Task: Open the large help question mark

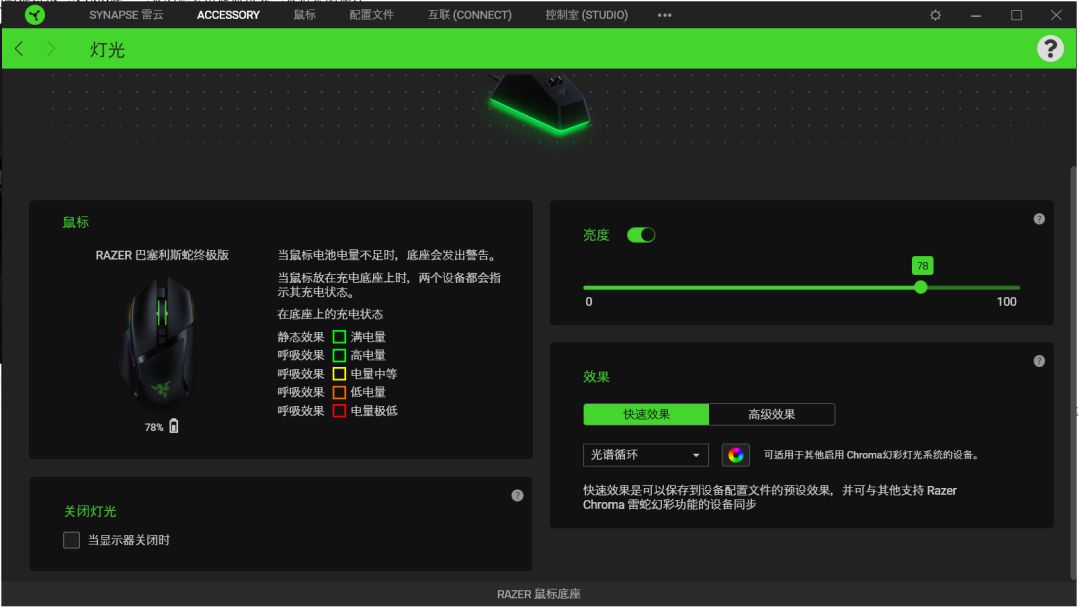Action: click(1050, 48)
